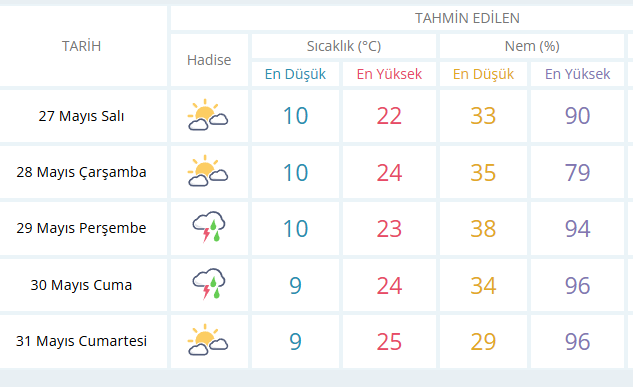Image resolution: width=633 pixels, height=387 pixels.
Task: Select the Hadise column header
Action: [209, 60]
